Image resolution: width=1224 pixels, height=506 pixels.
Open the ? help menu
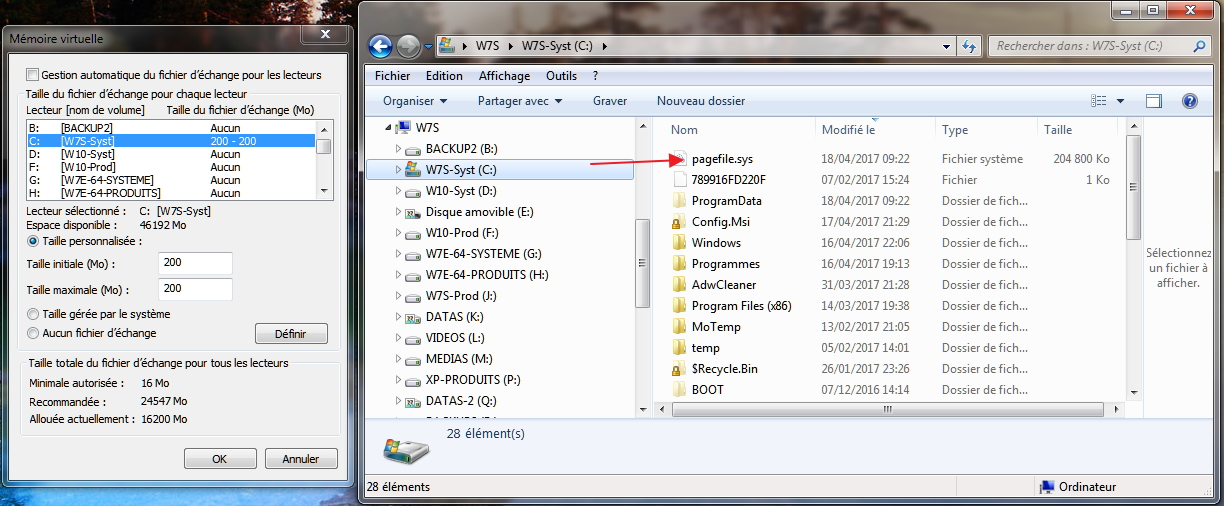(x=596, y=76)
